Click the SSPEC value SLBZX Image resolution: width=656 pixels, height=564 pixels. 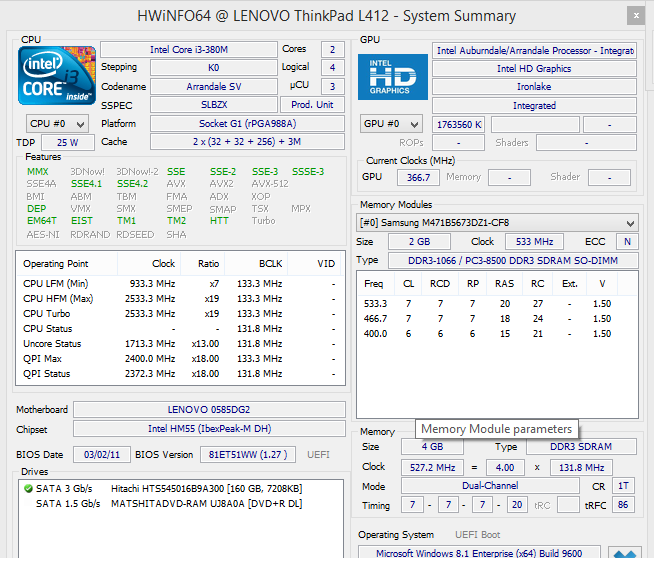[x=214, y=105]
